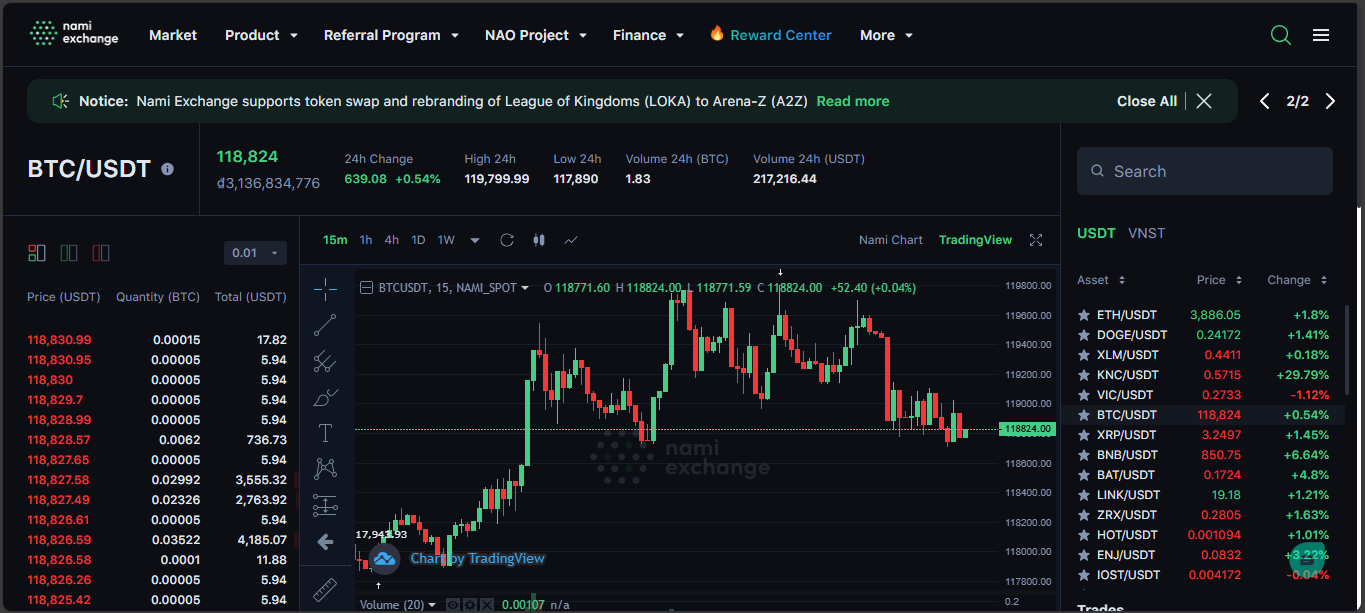Toggle favorite star for ZRX/USDT
This screenshot has height=613, width=1365.
(x=1083, y=515)
